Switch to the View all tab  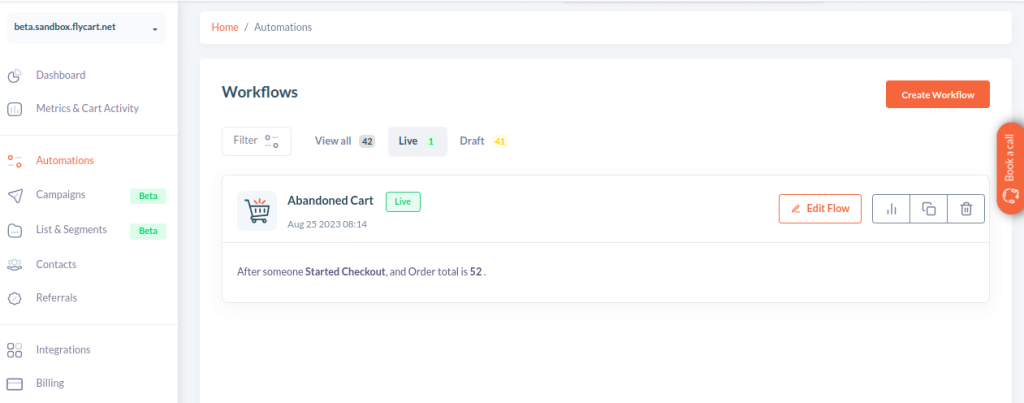(344, 141)
